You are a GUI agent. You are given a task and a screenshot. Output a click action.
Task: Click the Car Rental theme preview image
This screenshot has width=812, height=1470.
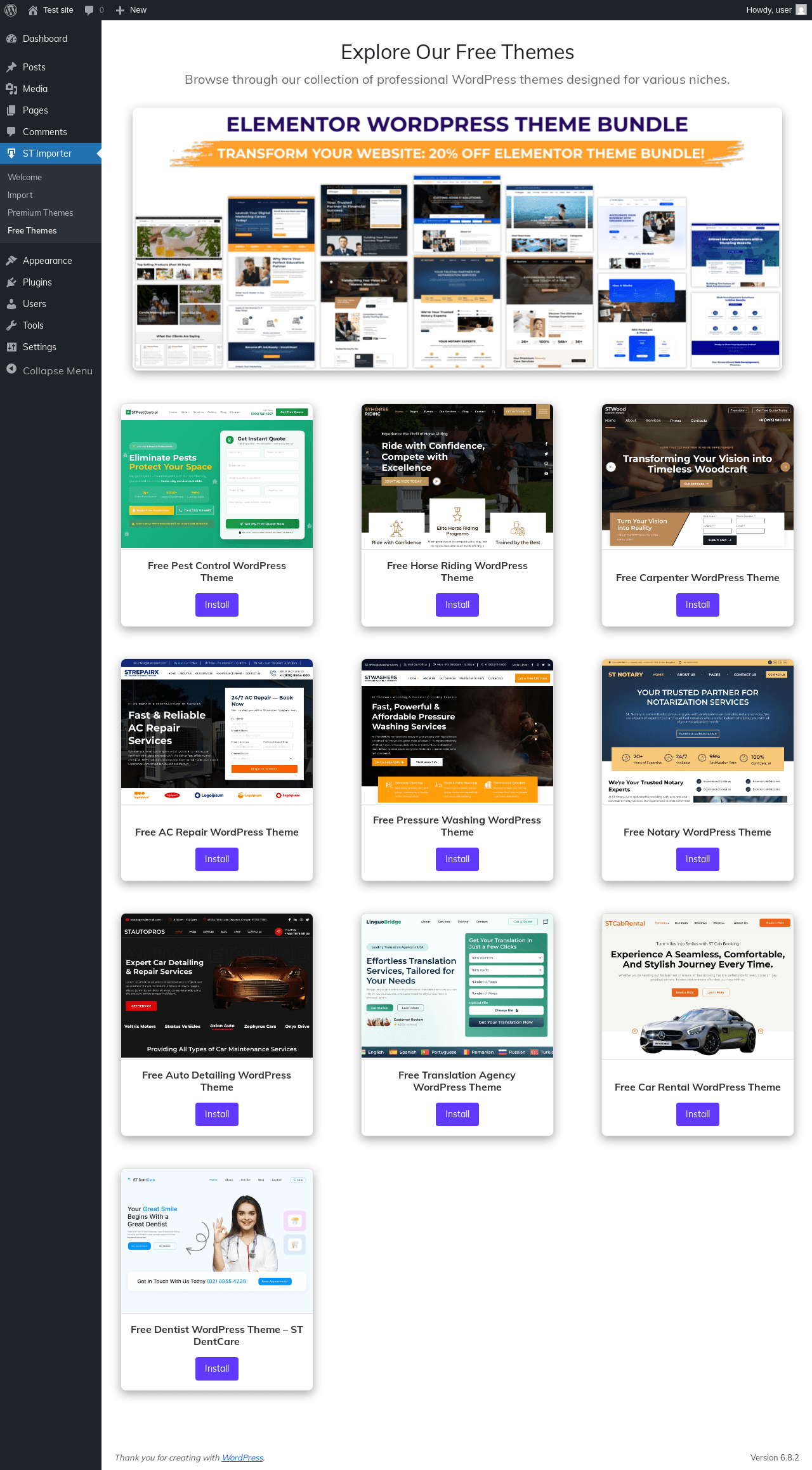(698, 986)
